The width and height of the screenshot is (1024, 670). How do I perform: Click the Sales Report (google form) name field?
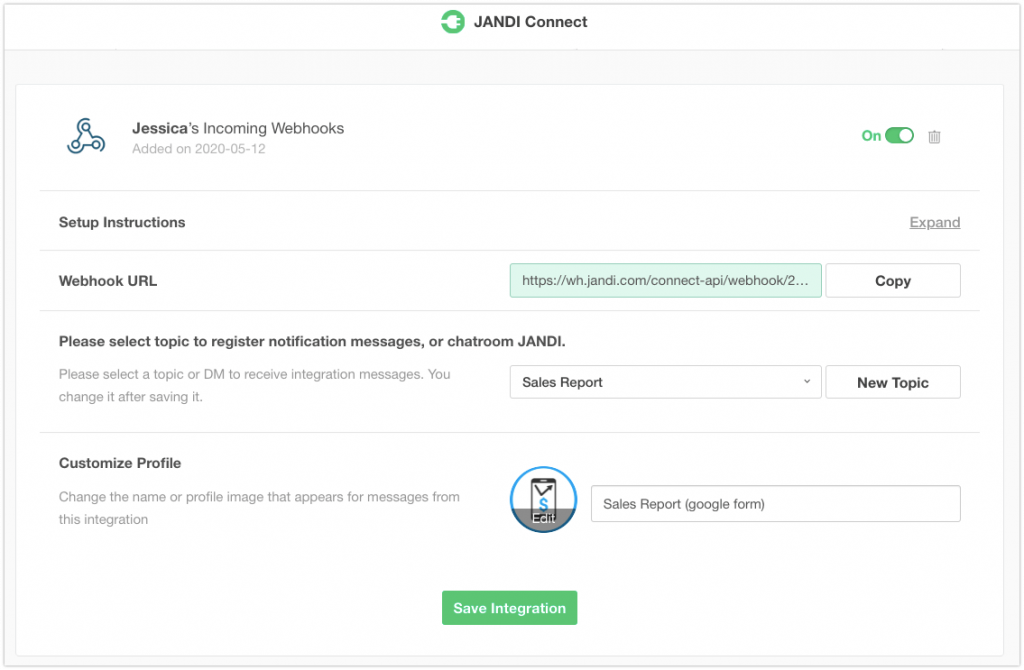click(x=776, y=503)
